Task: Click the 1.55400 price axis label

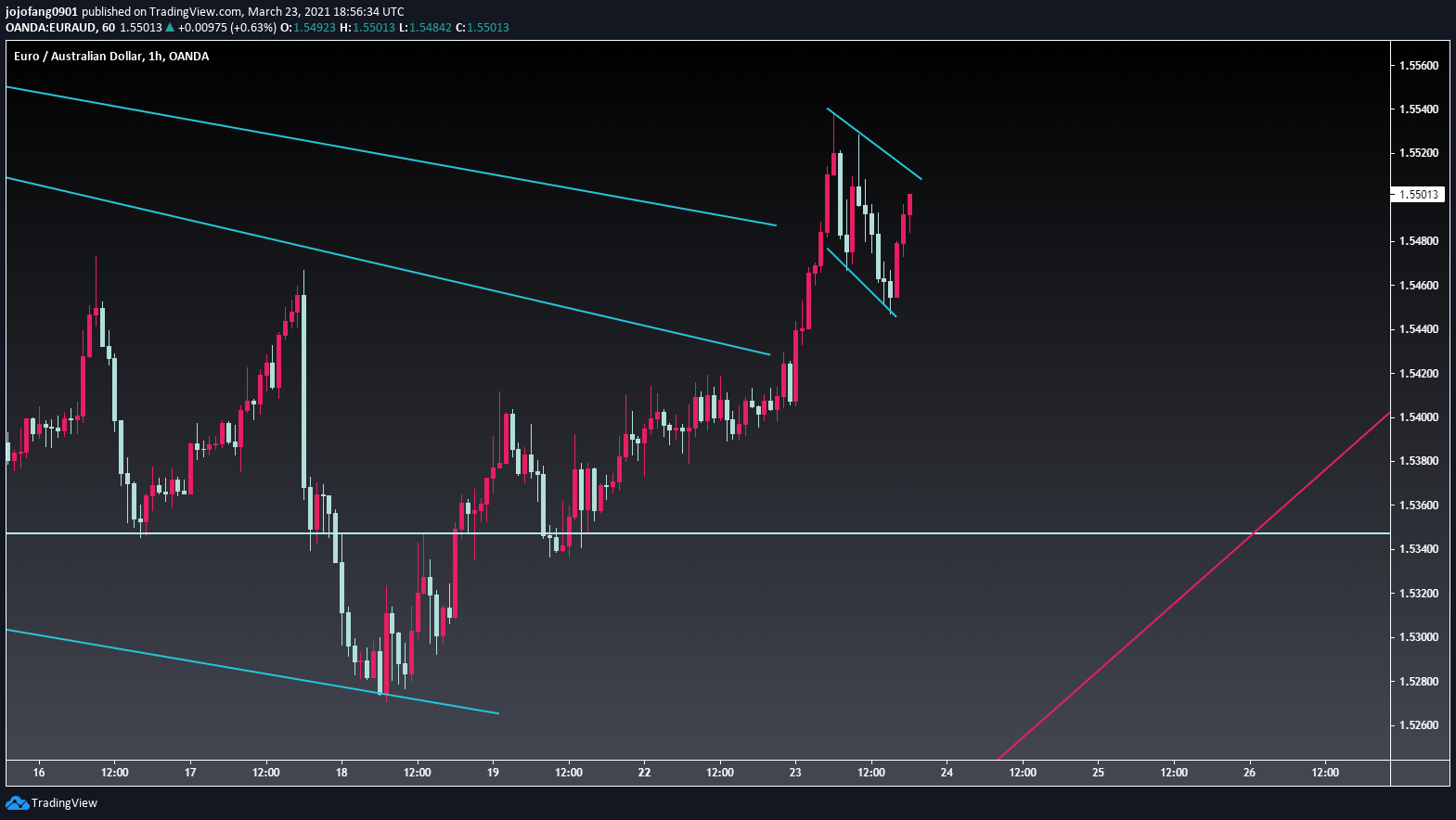Action: [x=1419, y=109]
